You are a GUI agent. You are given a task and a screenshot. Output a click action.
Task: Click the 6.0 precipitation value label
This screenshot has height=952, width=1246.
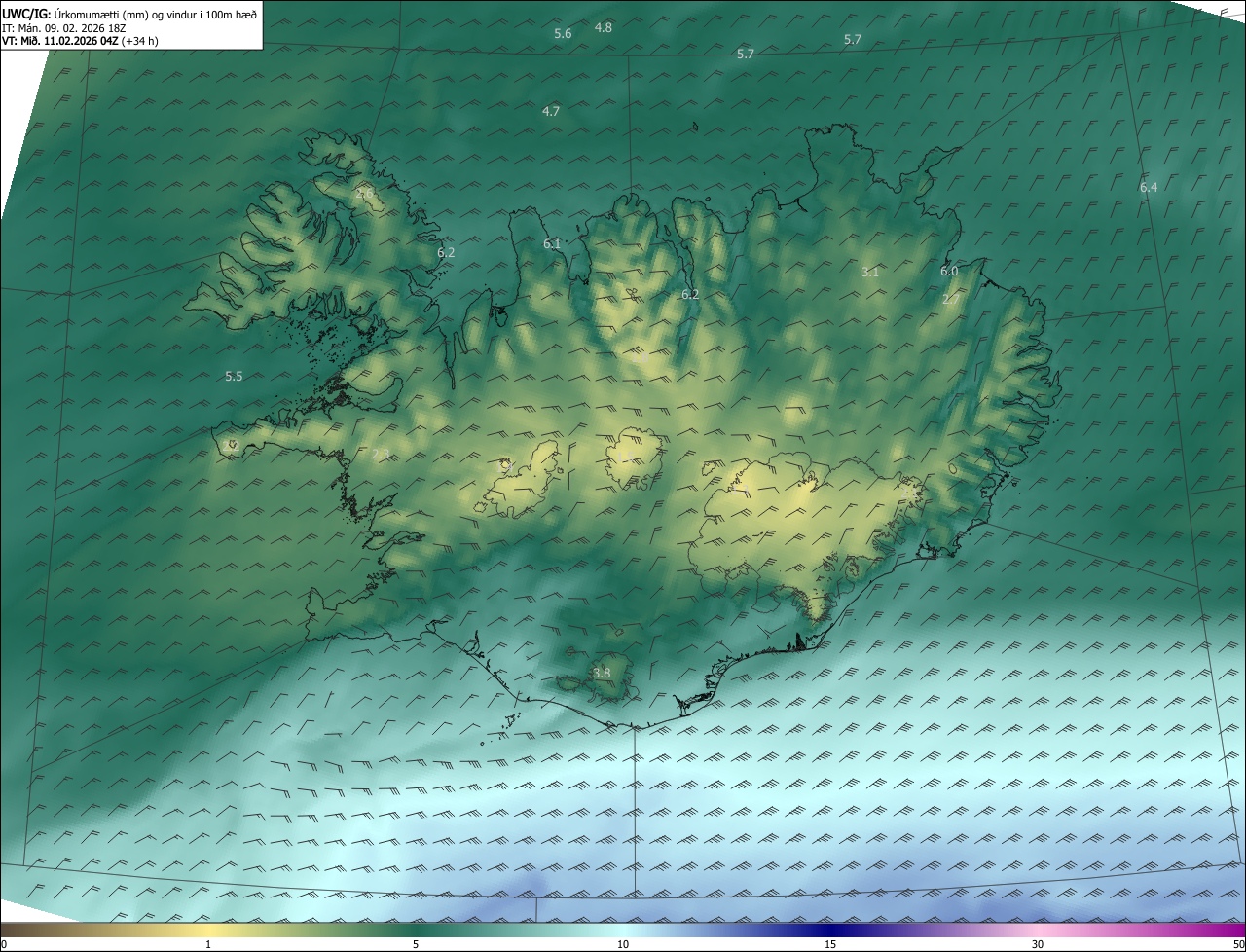949,272
